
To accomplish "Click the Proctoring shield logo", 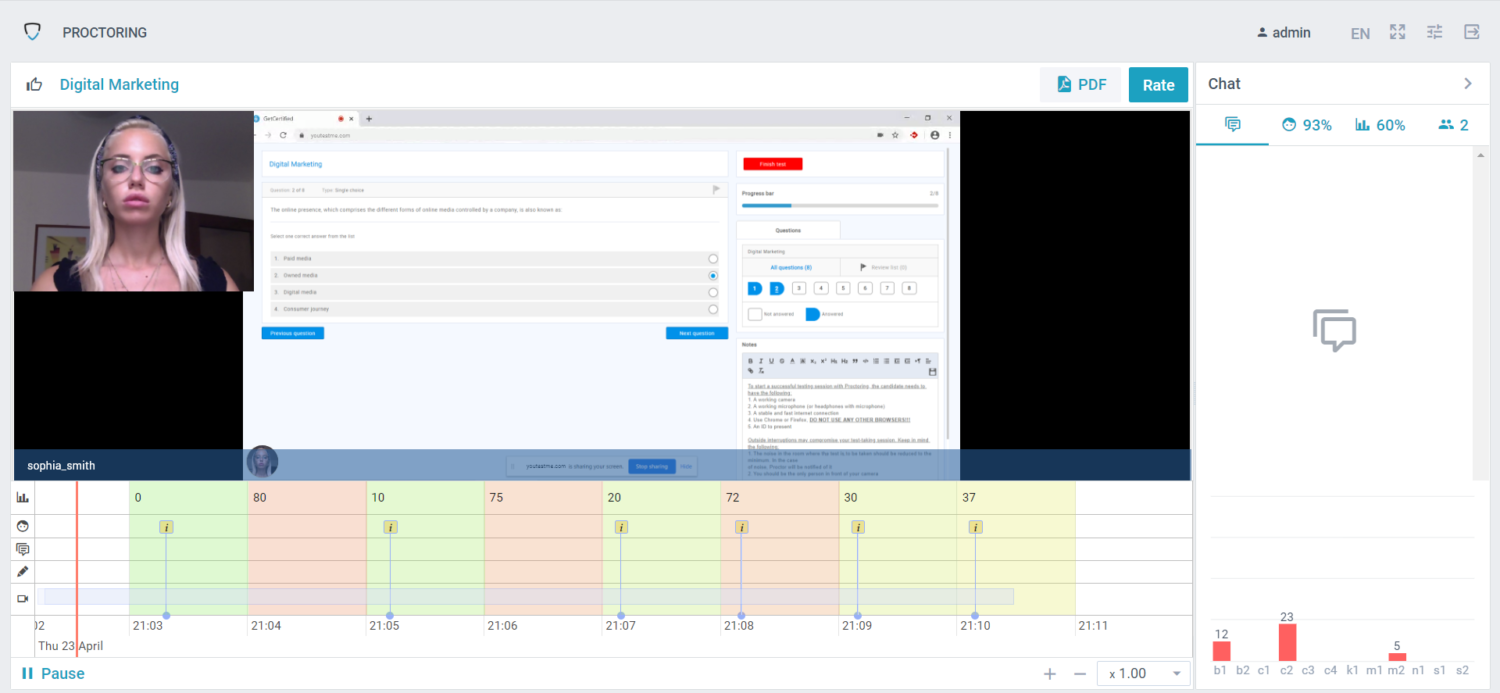I will (33, 32).
